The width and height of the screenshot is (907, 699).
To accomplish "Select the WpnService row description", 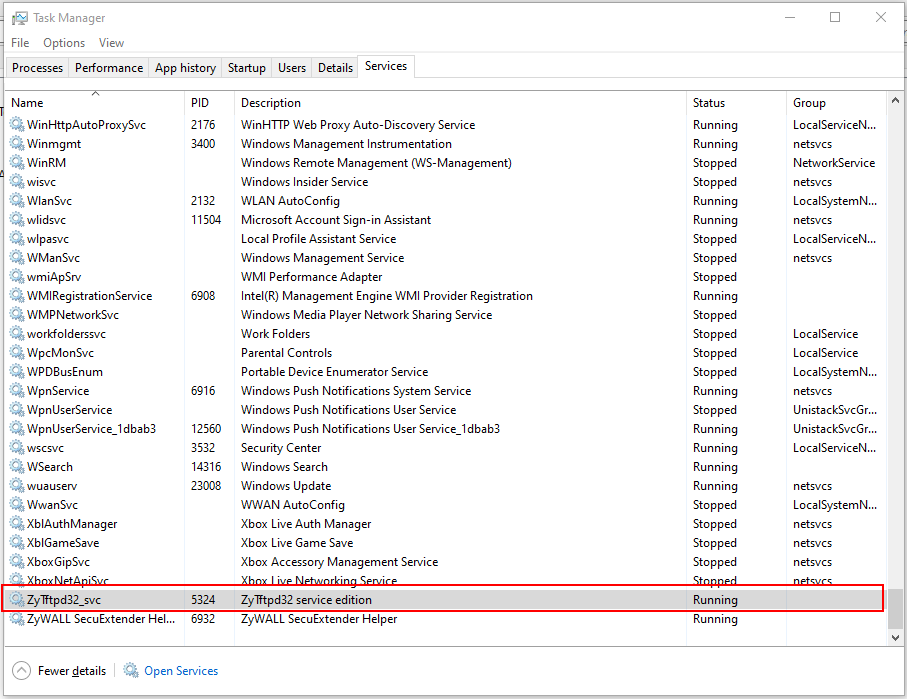I will click(355, 391).
